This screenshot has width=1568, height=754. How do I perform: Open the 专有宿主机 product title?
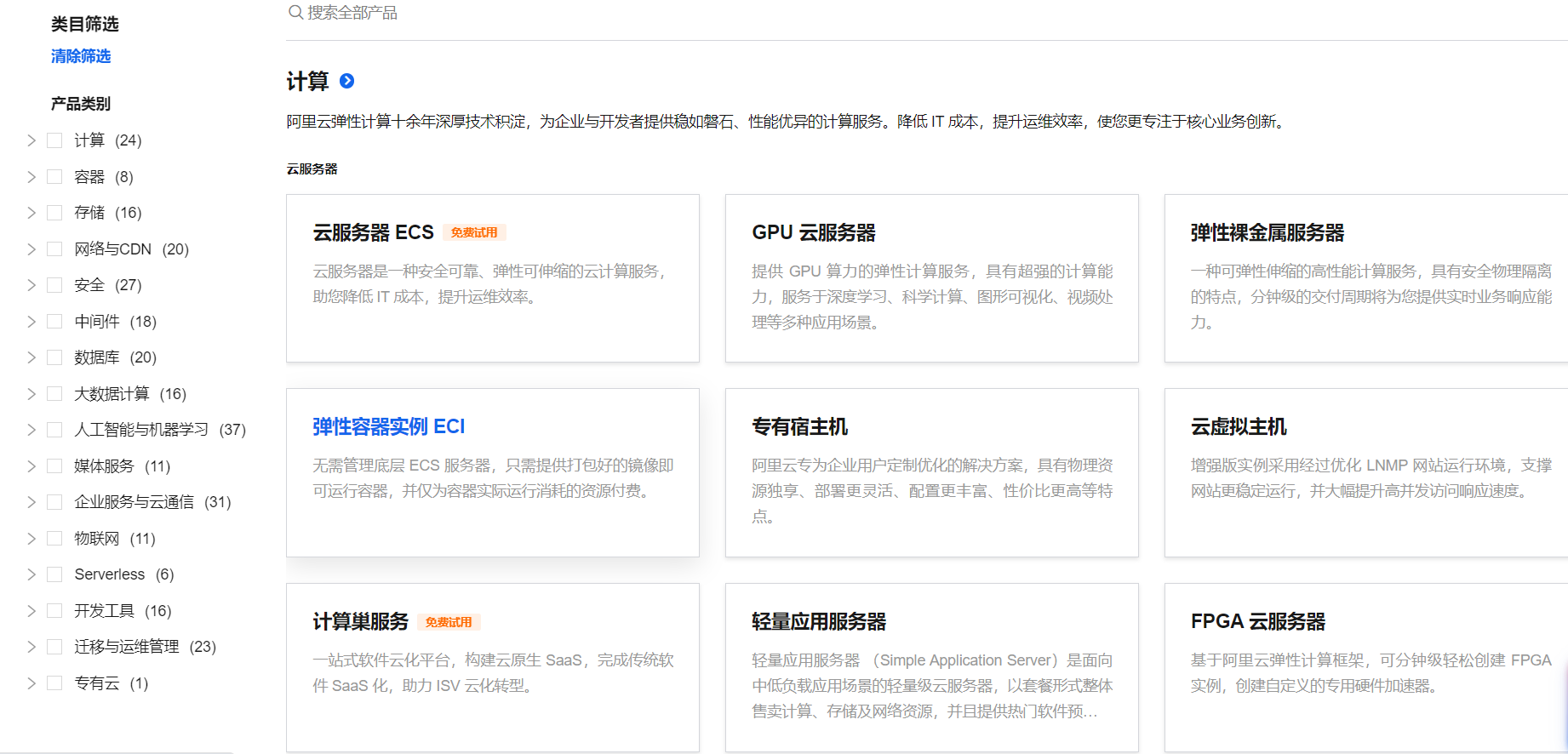click(799, 426)
